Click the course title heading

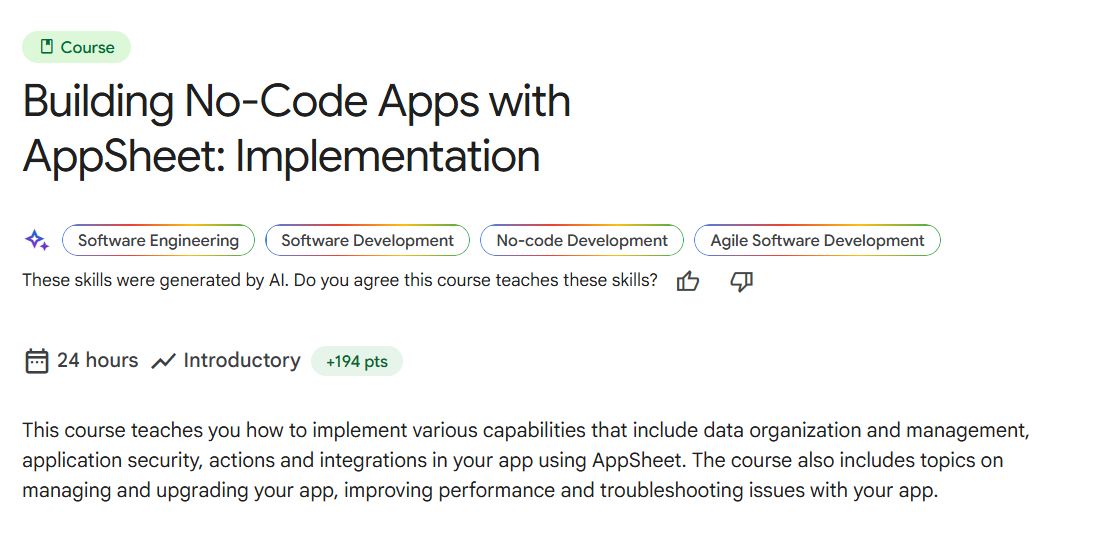tap(296, 129)
